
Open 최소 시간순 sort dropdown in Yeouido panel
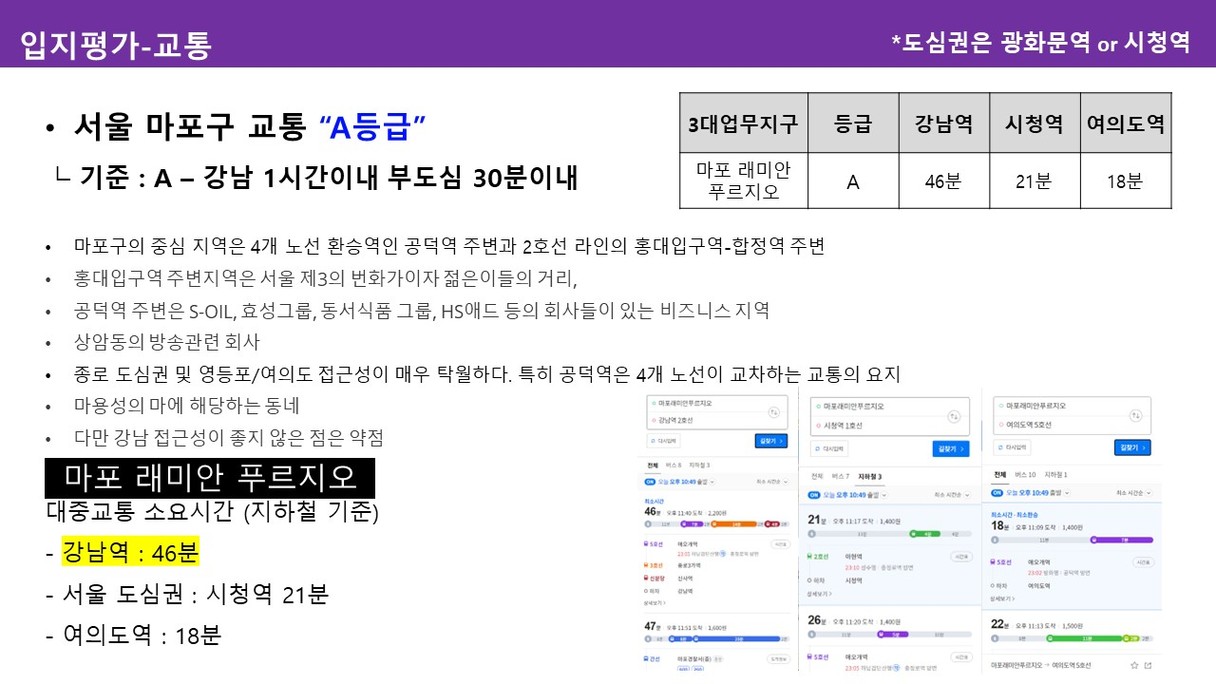click(x=1136, y=492)
